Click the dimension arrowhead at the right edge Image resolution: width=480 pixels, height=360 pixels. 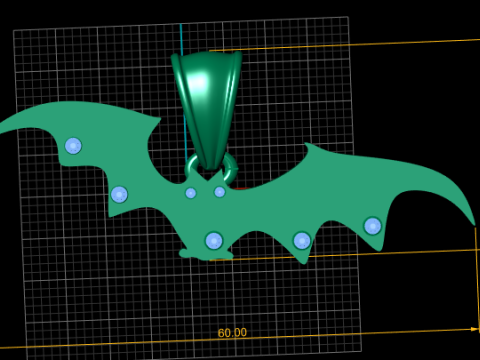pyautogui.click(x=475, y=329)
